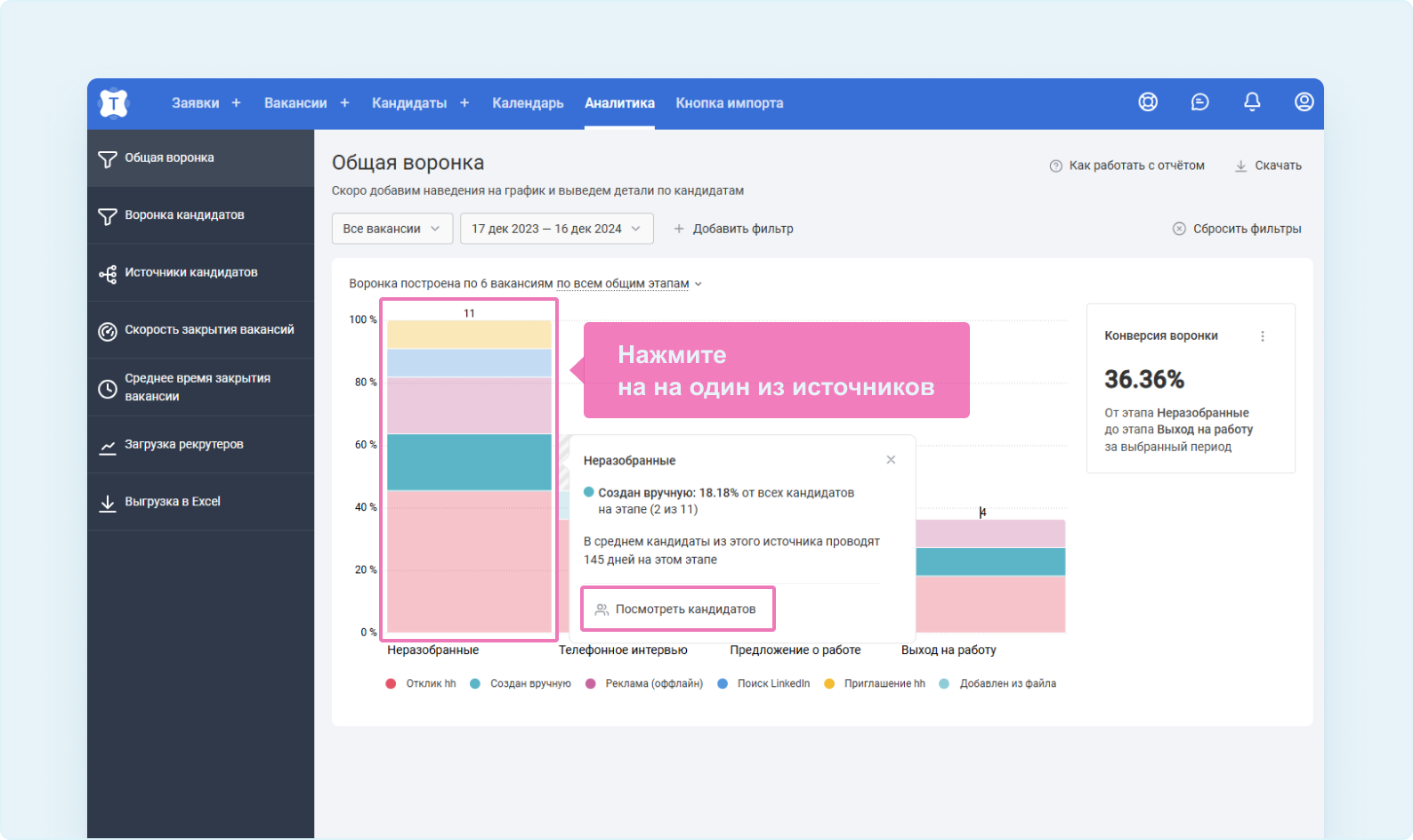This screenshot has width=1413, height=840.
Task: Add a new заявка with plus icon
Action: 236,103
